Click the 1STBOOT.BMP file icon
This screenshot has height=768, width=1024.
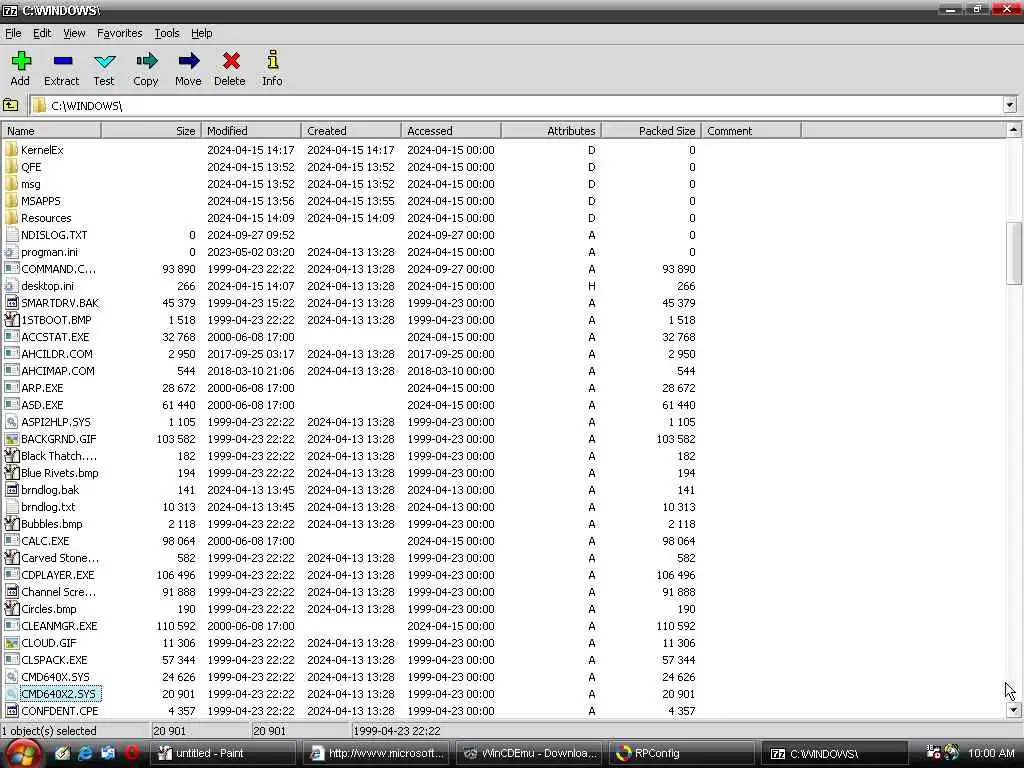[11, 319]
